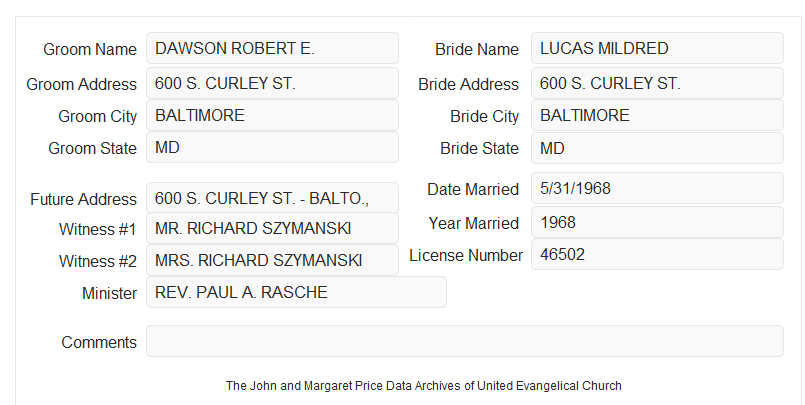The width and height of the screenshot is (805, 405).
Task: Click the Groom State MD field
Action: coord(272,147)
